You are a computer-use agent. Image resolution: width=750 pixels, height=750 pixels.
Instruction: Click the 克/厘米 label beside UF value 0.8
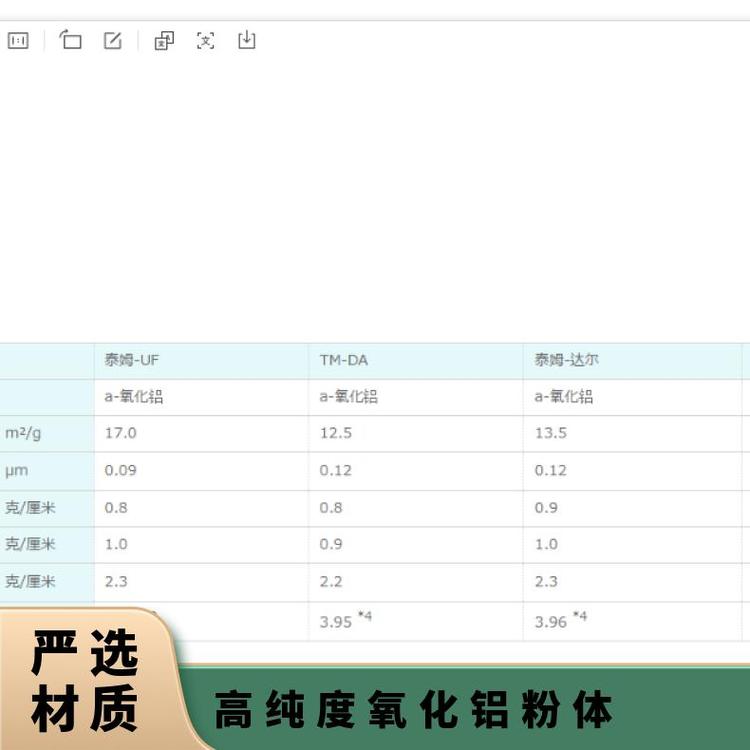coord(30,508)
